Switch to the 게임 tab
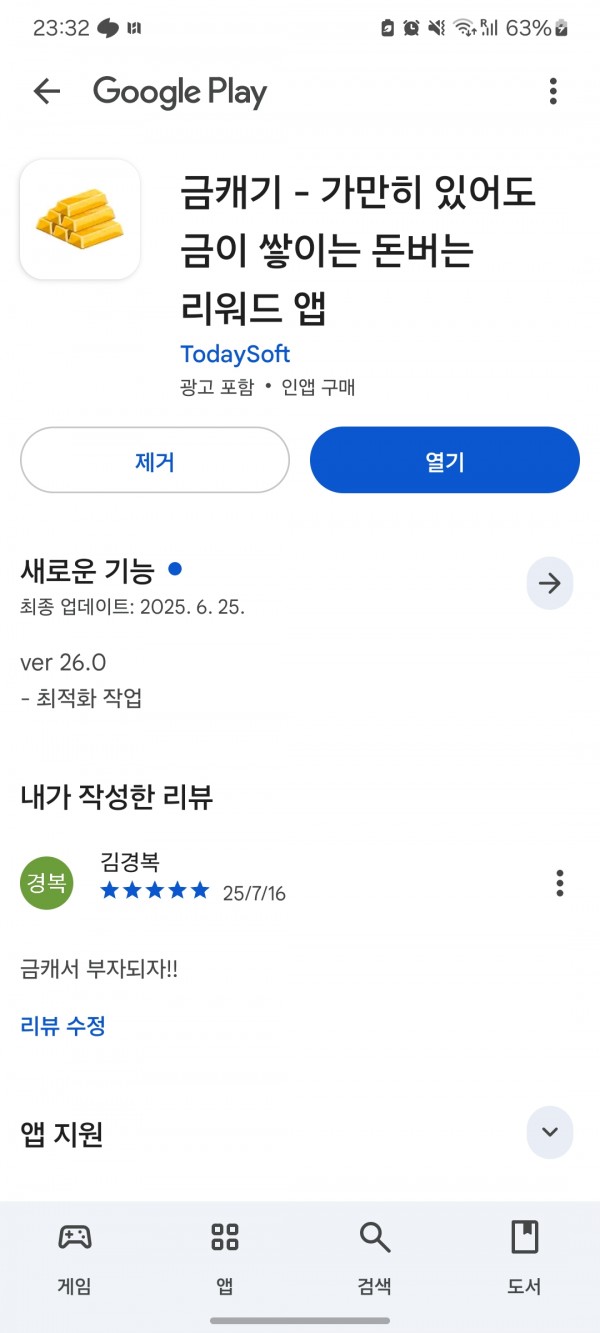Image resolution: width=600 pixels, height=1333 pixels. [75, 1258]
